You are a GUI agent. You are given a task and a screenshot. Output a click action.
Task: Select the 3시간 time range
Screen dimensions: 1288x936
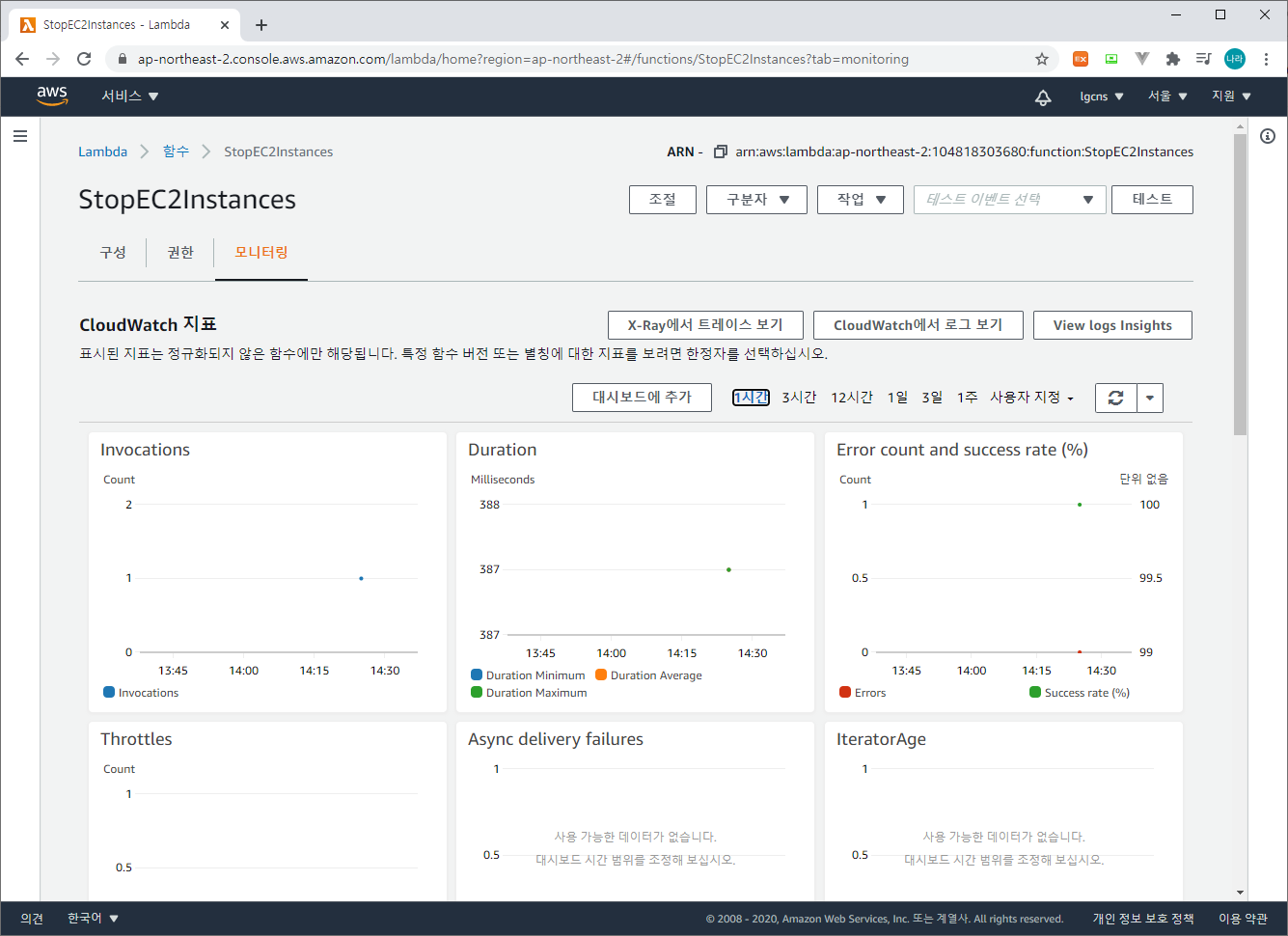tap(799, 398)
